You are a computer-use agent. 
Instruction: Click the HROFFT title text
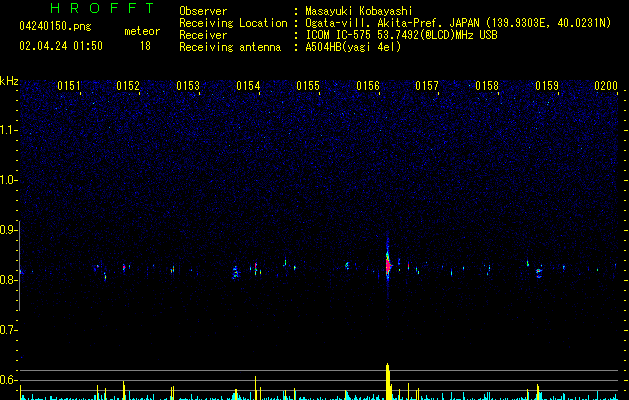coord(103,8)
